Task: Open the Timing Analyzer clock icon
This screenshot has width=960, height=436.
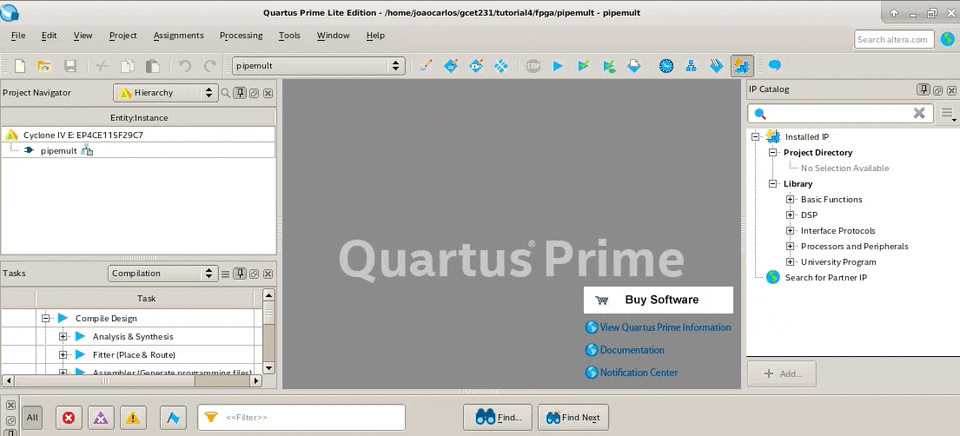Action: coord(666,66)
